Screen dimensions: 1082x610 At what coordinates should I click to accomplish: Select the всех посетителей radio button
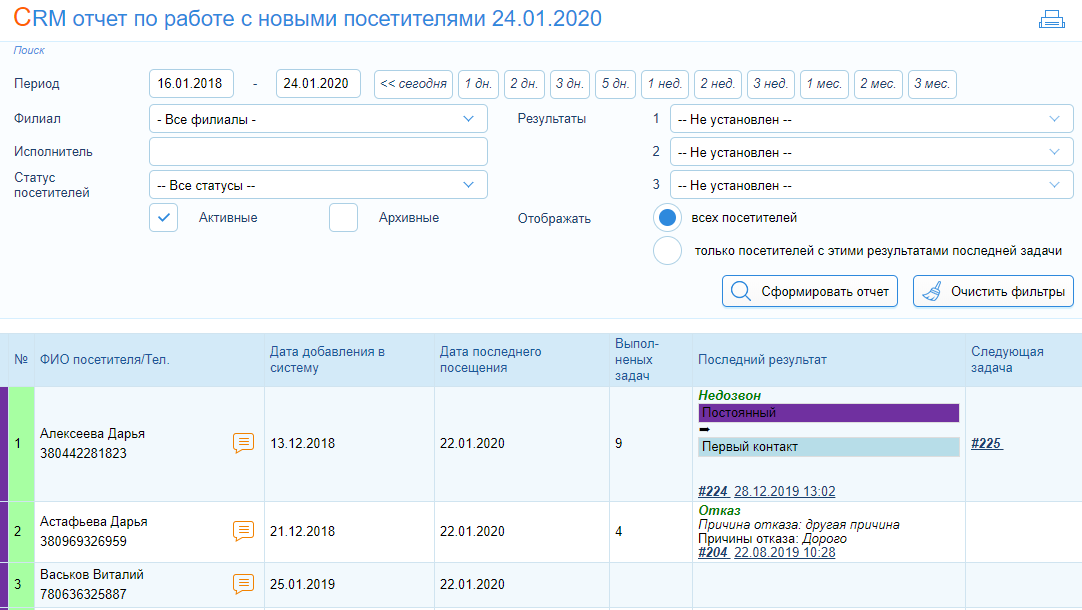(x=667, y=217)
